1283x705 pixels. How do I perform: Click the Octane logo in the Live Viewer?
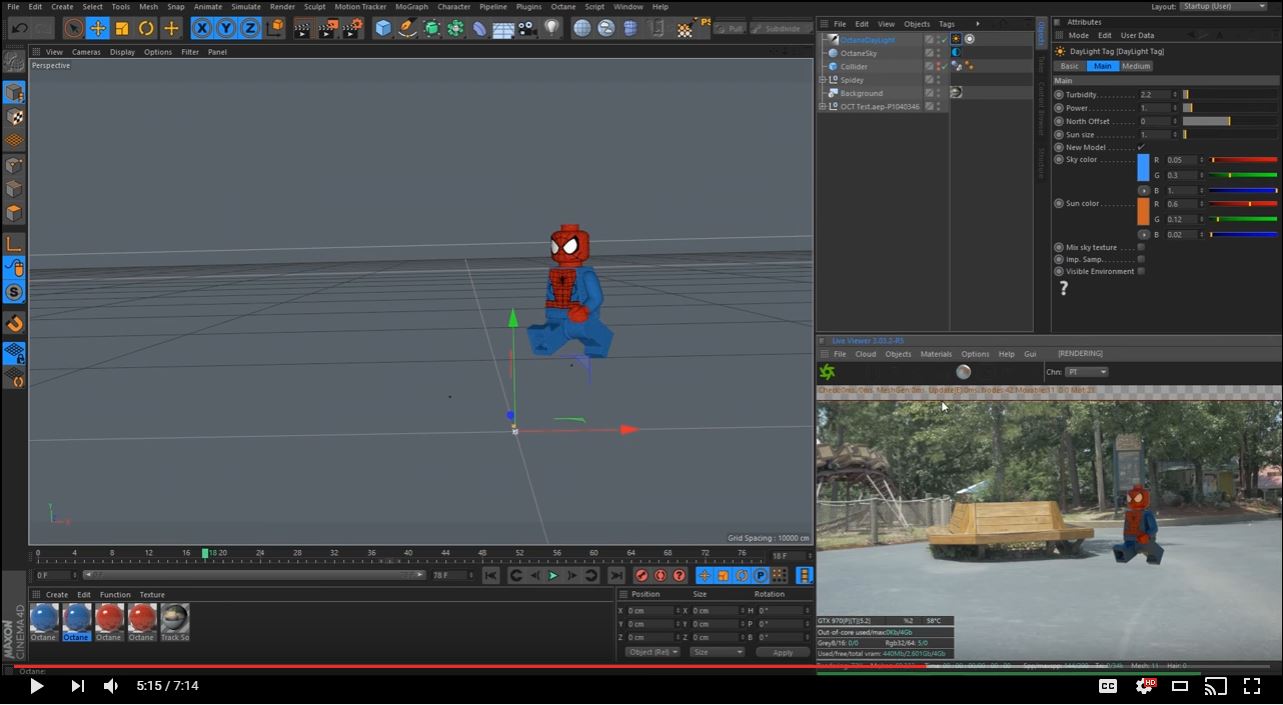coord(827,372)
